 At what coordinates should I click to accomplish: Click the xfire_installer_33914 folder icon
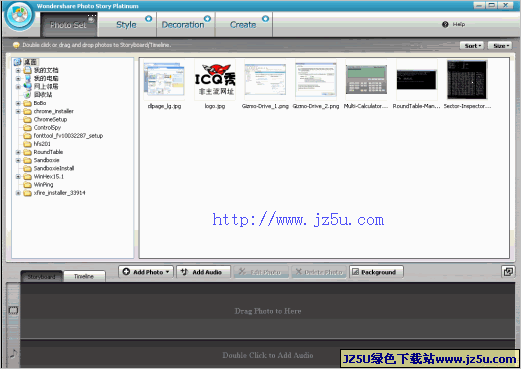click(x=28, y=193)
